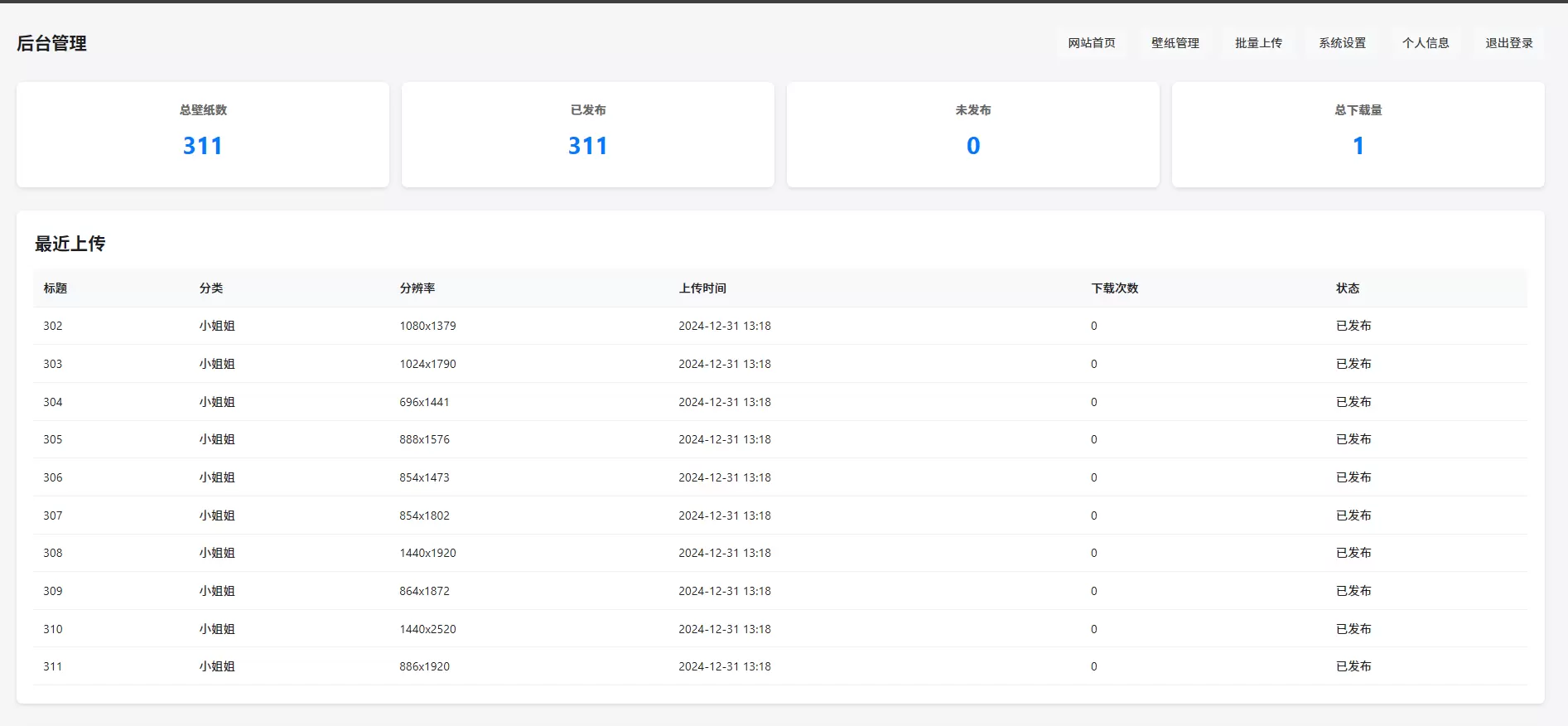Click the 下载次数 column header
The image size is (1568, 726).
[x=1115, y=288]
